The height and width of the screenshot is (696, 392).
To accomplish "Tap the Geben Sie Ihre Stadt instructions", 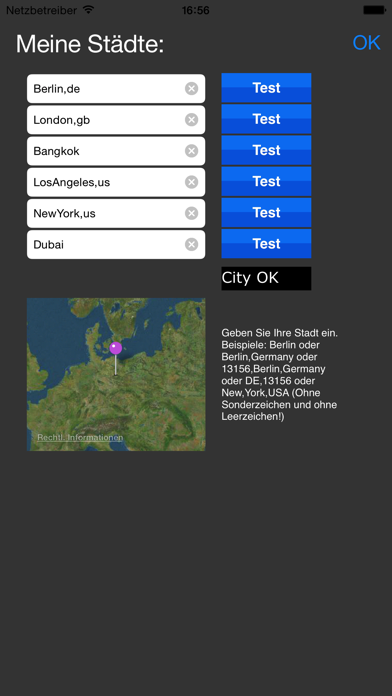I will (280, 375).
